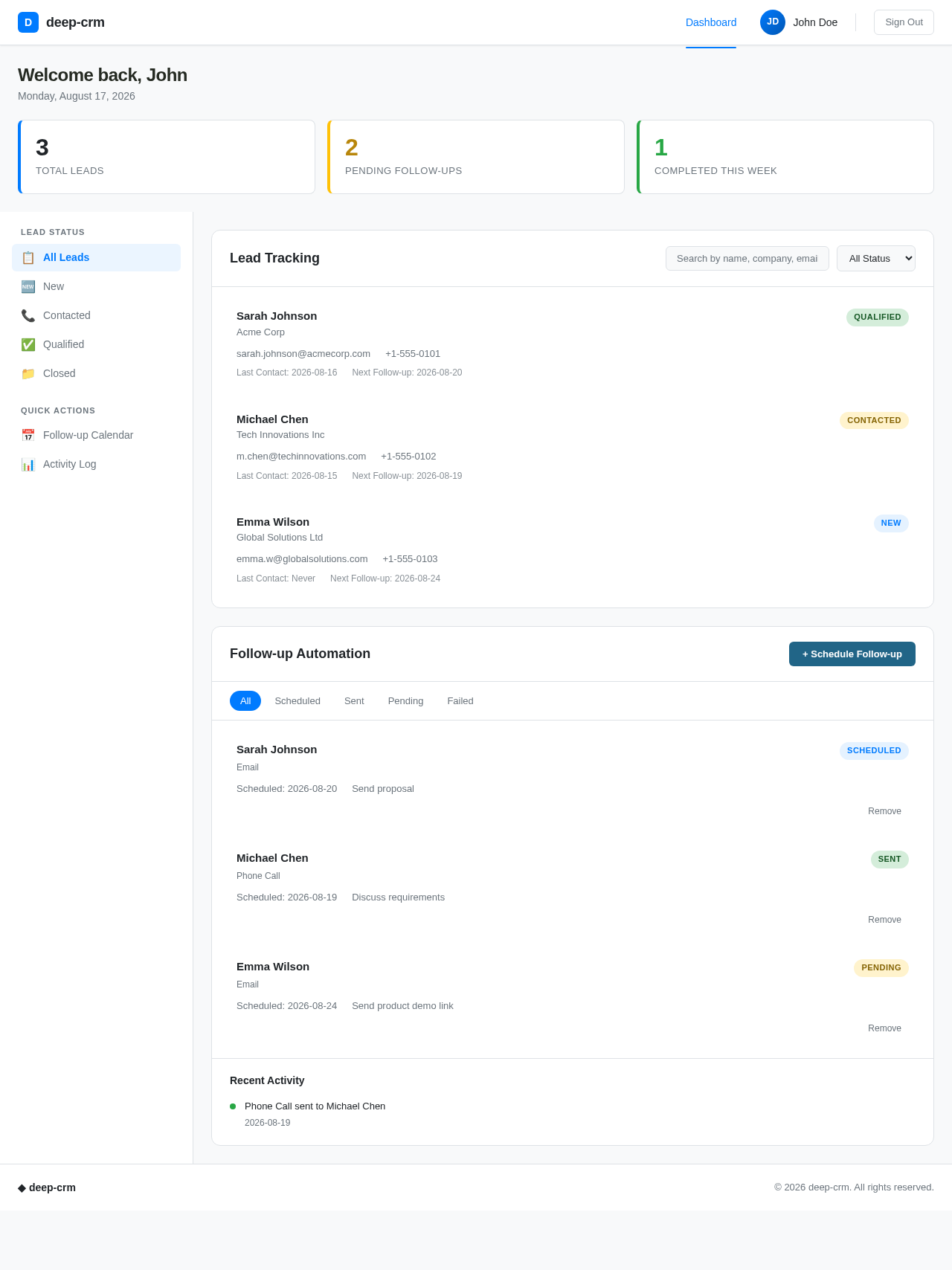952x1270 pixels.
Task: Remove Sarah Johnson's follow-up
Action: [884, 811]
